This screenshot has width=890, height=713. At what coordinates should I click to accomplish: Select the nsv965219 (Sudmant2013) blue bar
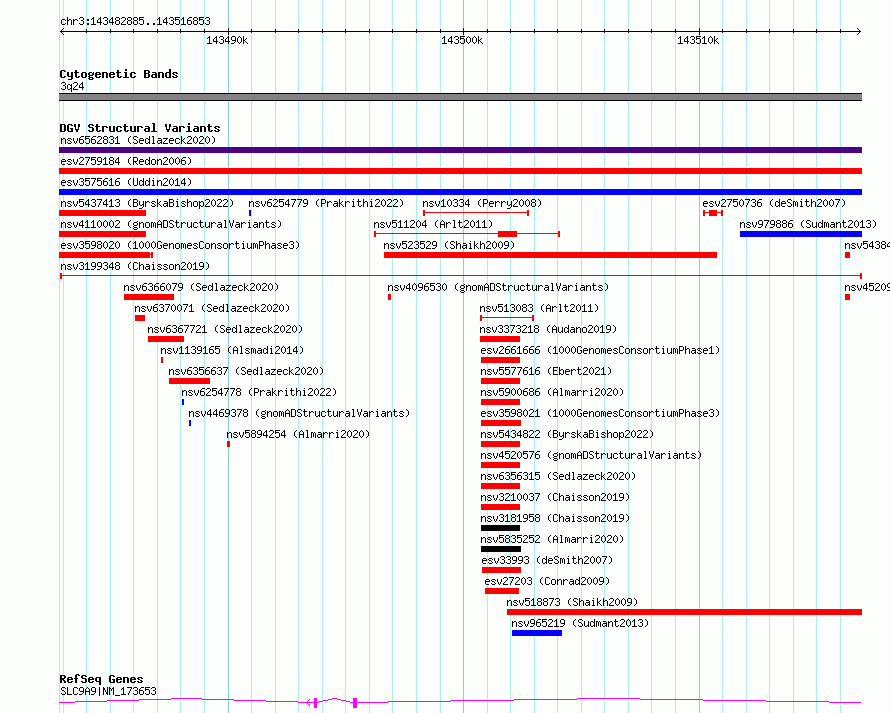click(537, 633)
